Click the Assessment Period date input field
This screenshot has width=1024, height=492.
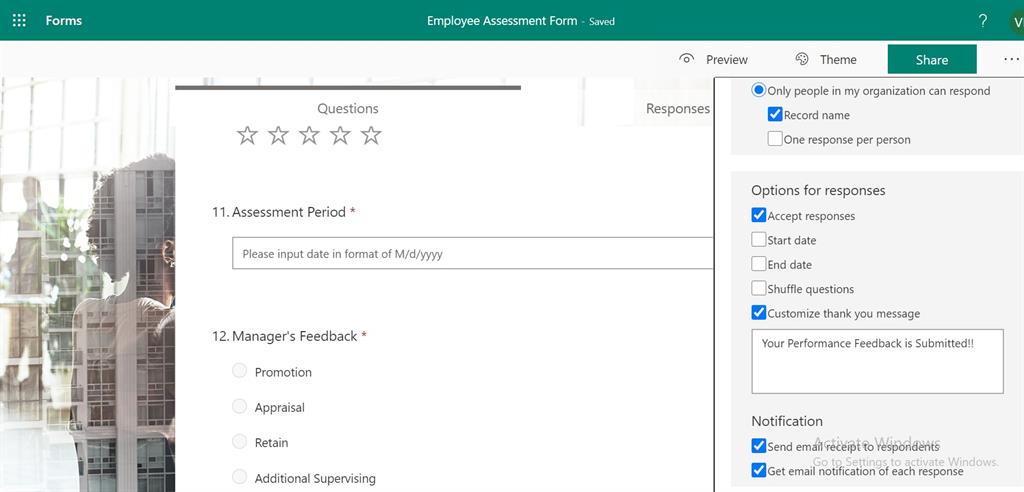pyautogui.click(x=472, y=254)
